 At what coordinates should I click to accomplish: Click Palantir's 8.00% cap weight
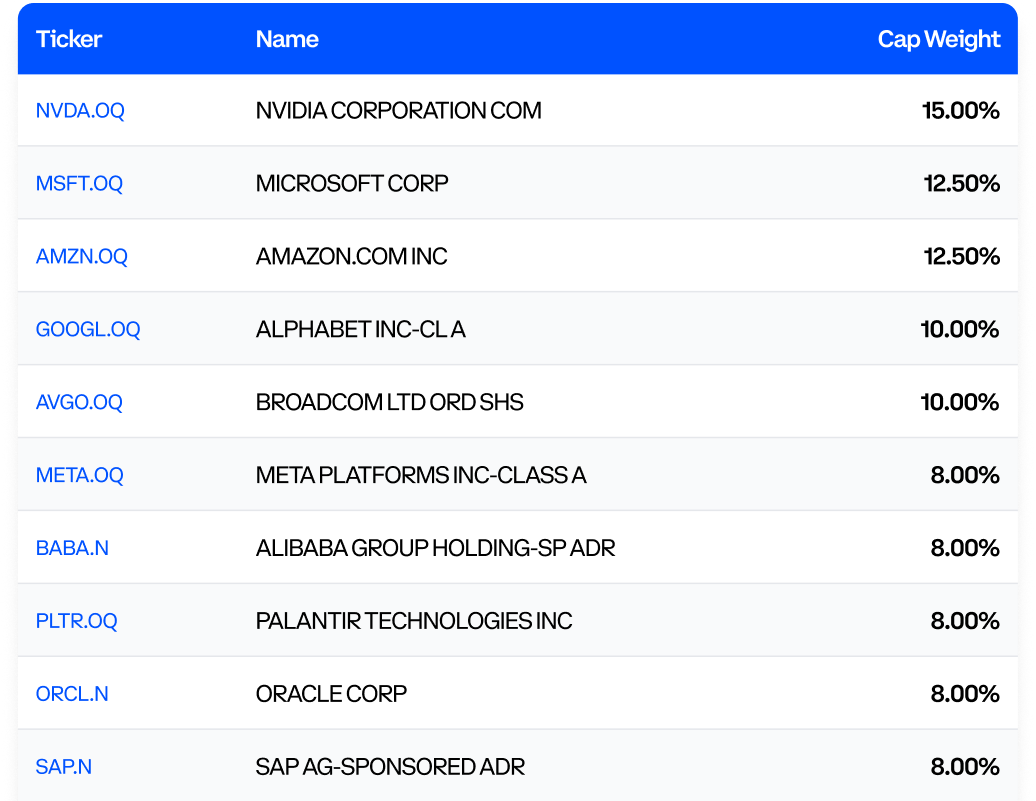(965, 621)
